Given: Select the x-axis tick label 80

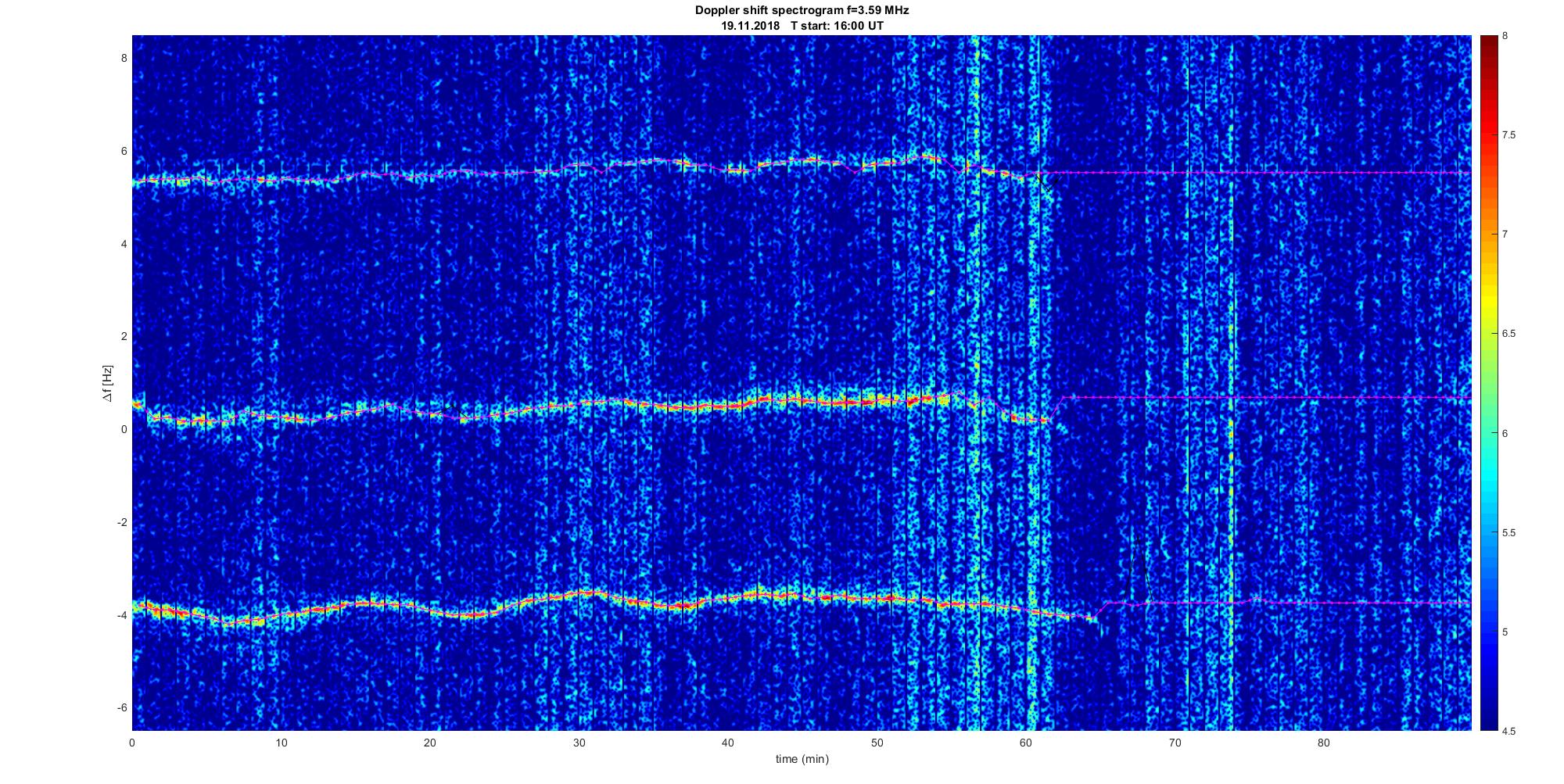Looking at the screenshot, I should 1323,743.
